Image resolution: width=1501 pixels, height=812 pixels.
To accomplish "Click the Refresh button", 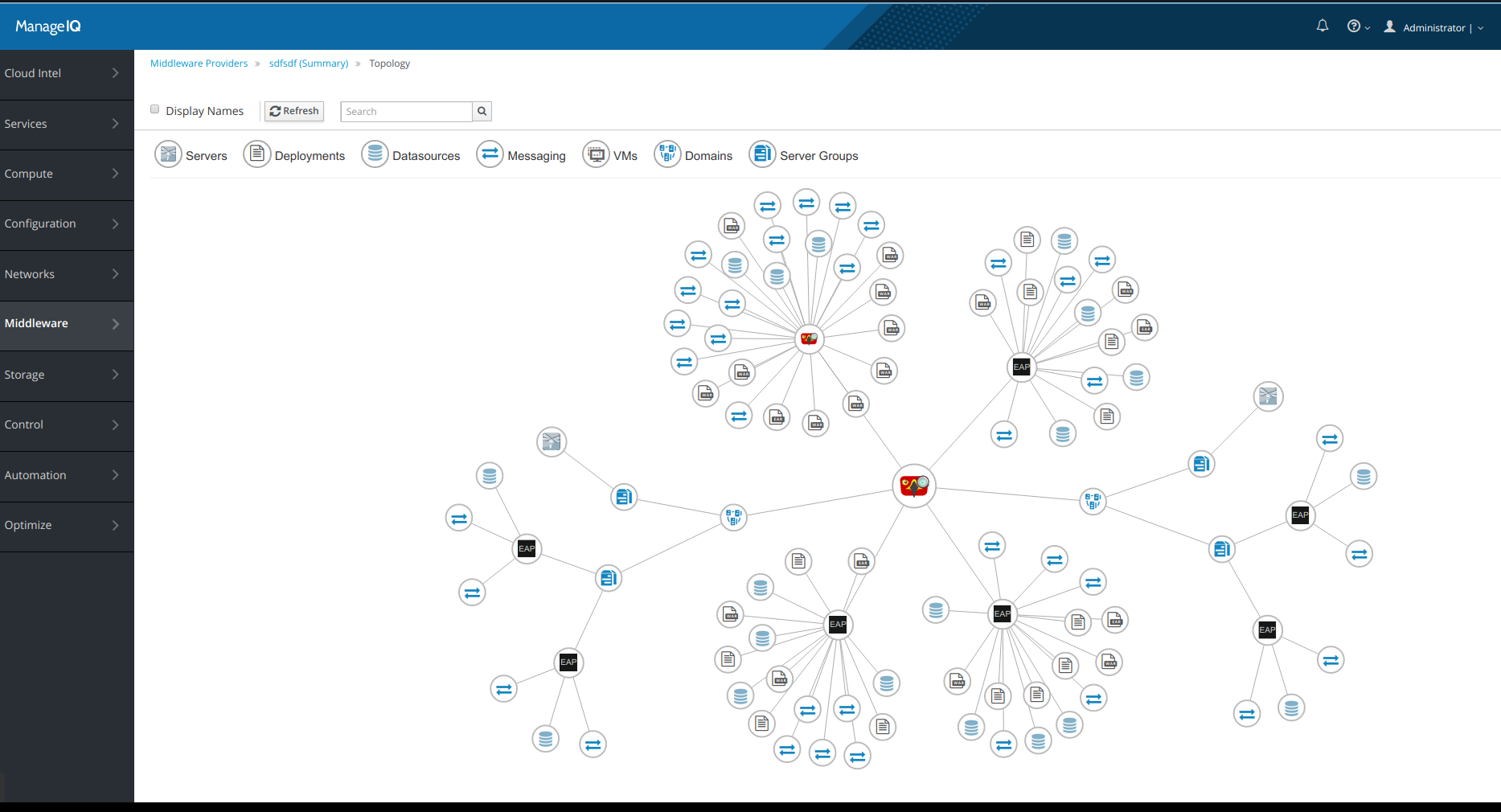I will click(294, 111).
